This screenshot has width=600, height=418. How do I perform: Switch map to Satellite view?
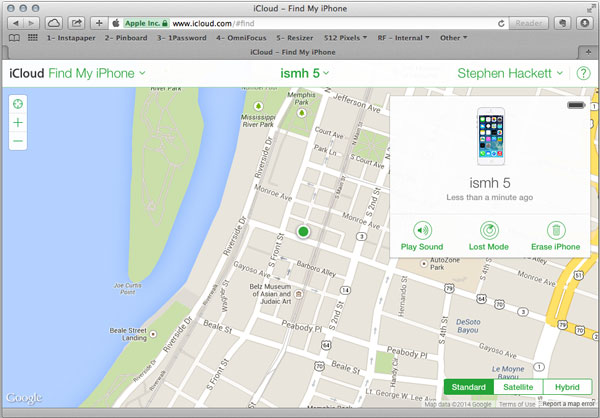click(518, 387)
